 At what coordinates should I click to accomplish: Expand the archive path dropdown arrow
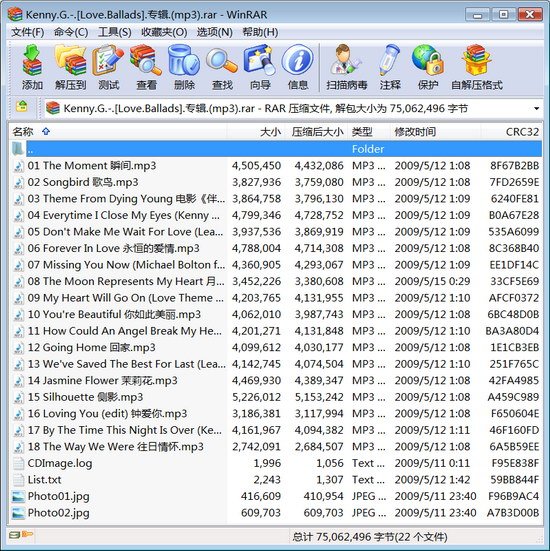pyautogui.click(x=536, y=109)
